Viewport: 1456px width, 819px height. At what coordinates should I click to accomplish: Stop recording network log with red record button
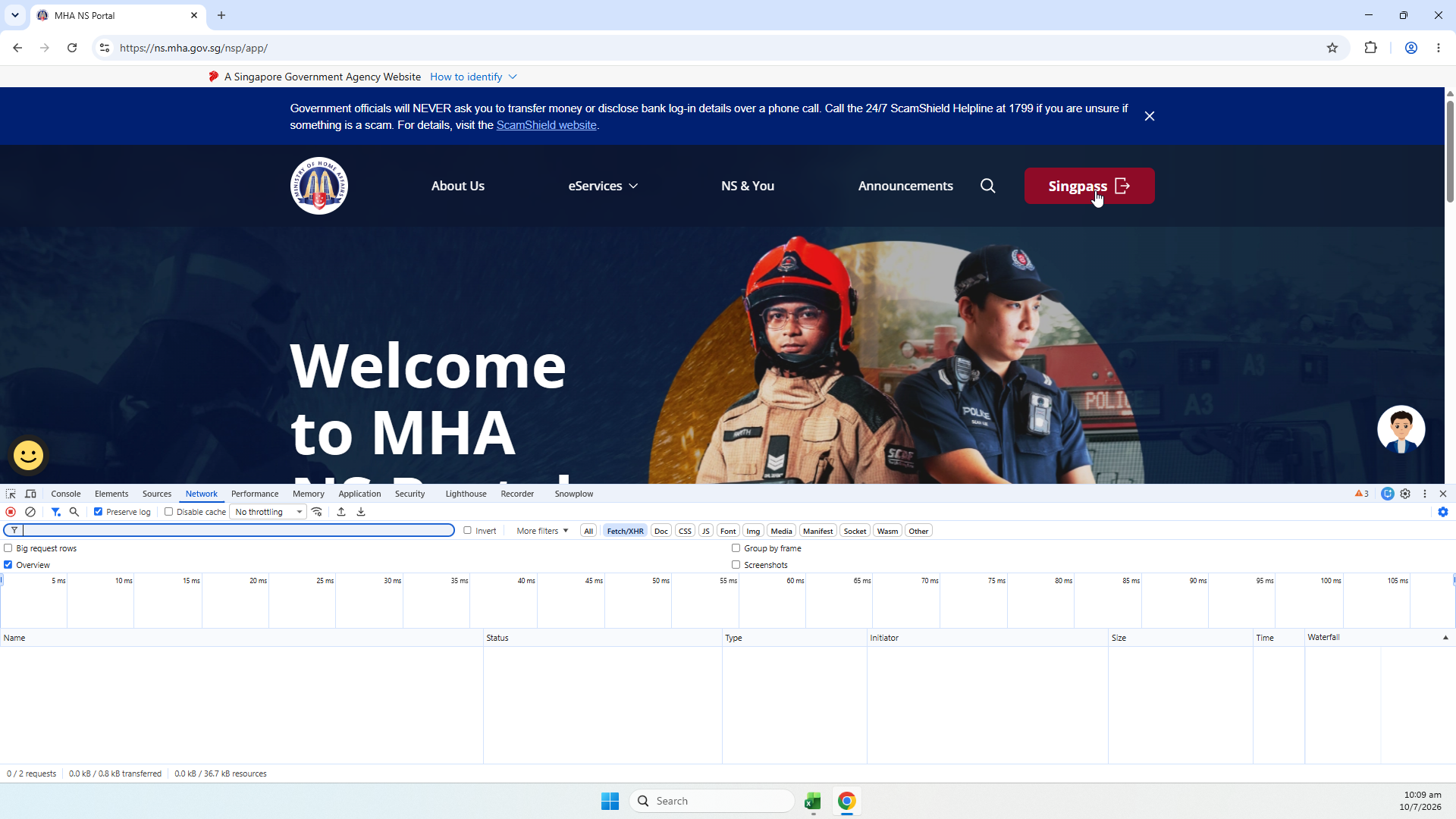11,512
